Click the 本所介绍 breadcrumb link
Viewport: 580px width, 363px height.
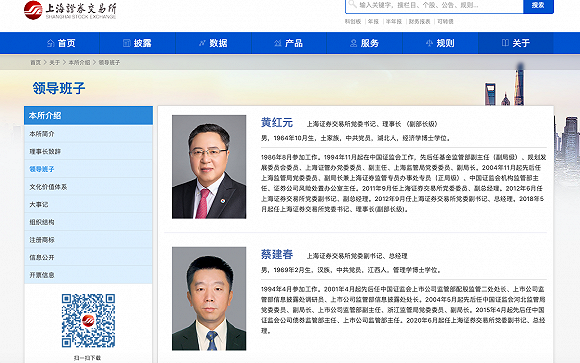point(79,63)
